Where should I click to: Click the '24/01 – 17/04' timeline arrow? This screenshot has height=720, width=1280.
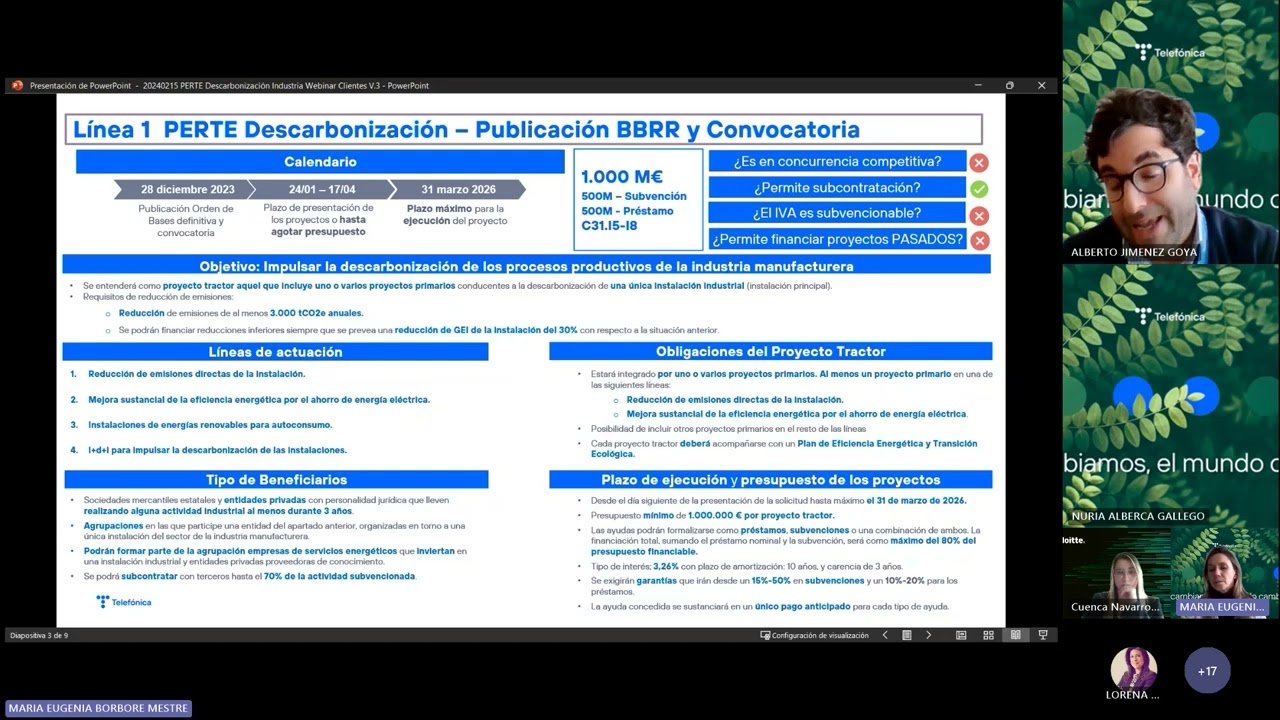321,189
